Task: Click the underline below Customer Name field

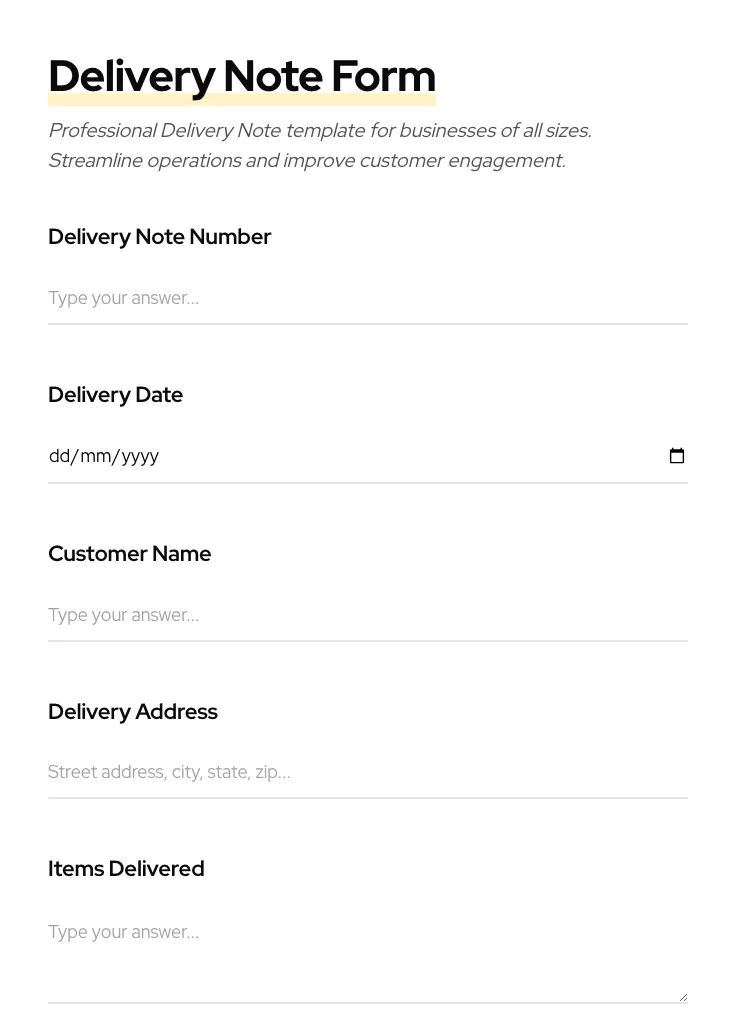Action: pos(368,639)
